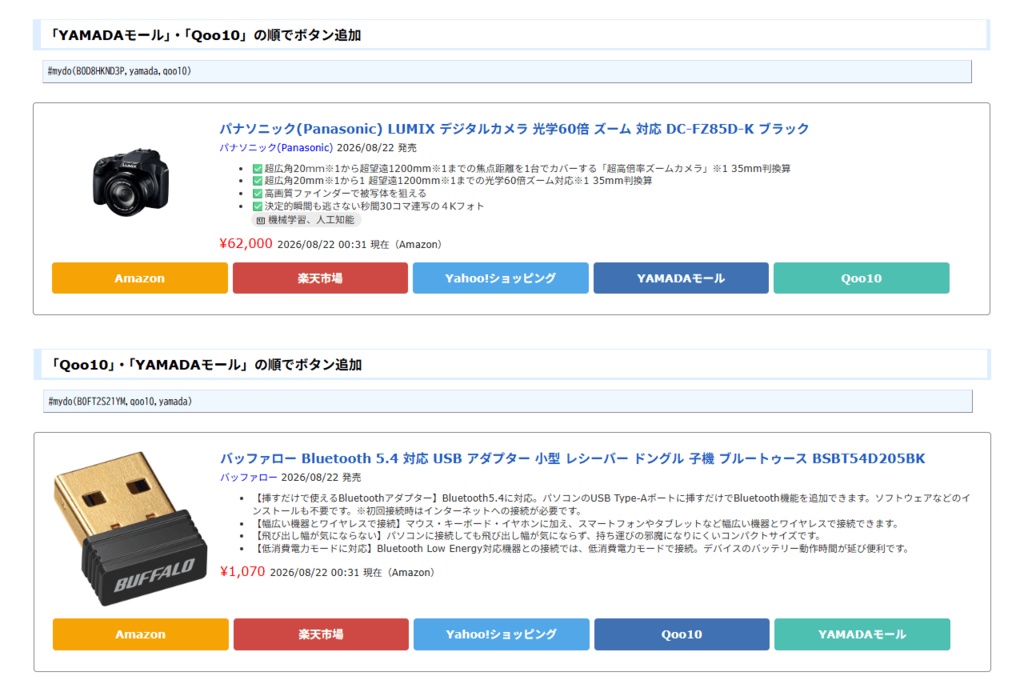Click the green check before 高画質ファインダー
This screenshot has width=1024, height=688.
pyautogui.click(x=257, y=193)
